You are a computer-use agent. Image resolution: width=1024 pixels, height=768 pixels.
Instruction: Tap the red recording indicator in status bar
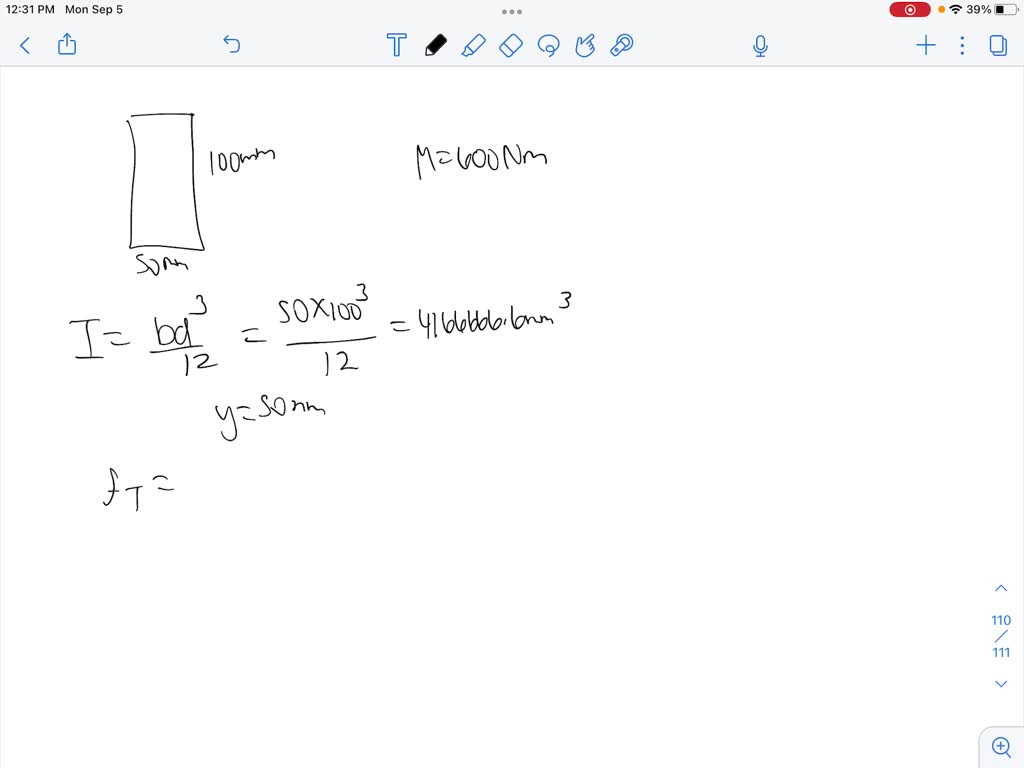coord(908,9)
